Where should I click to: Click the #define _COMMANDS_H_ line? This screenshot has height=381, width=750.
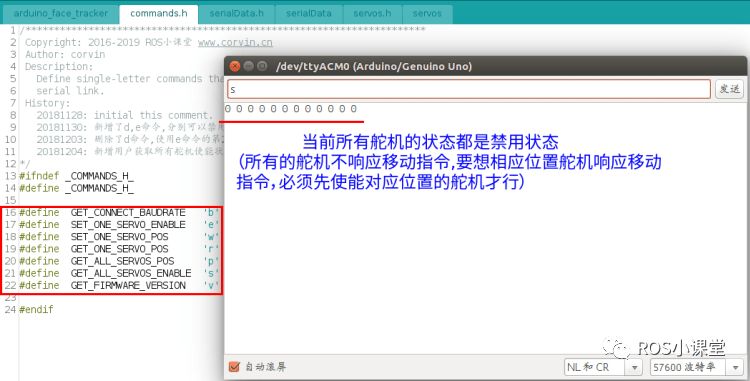[x=77, y=188]
